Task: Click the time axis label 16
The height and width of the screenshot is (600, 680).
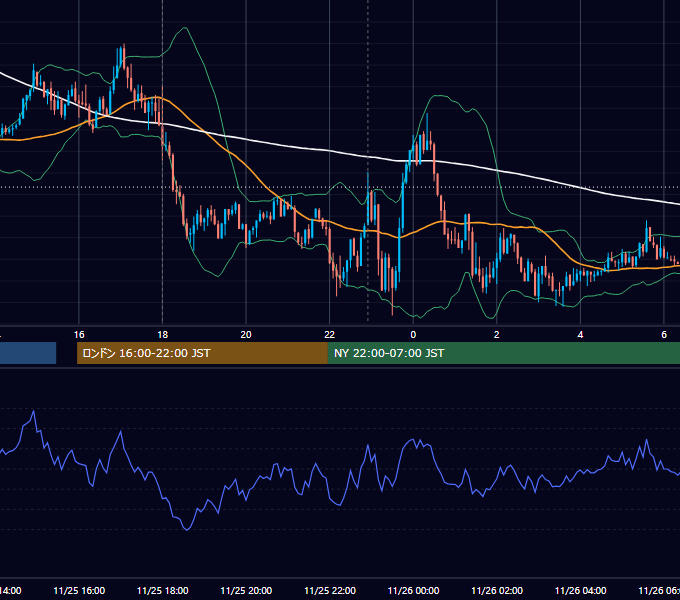Action: pos(79,335)
